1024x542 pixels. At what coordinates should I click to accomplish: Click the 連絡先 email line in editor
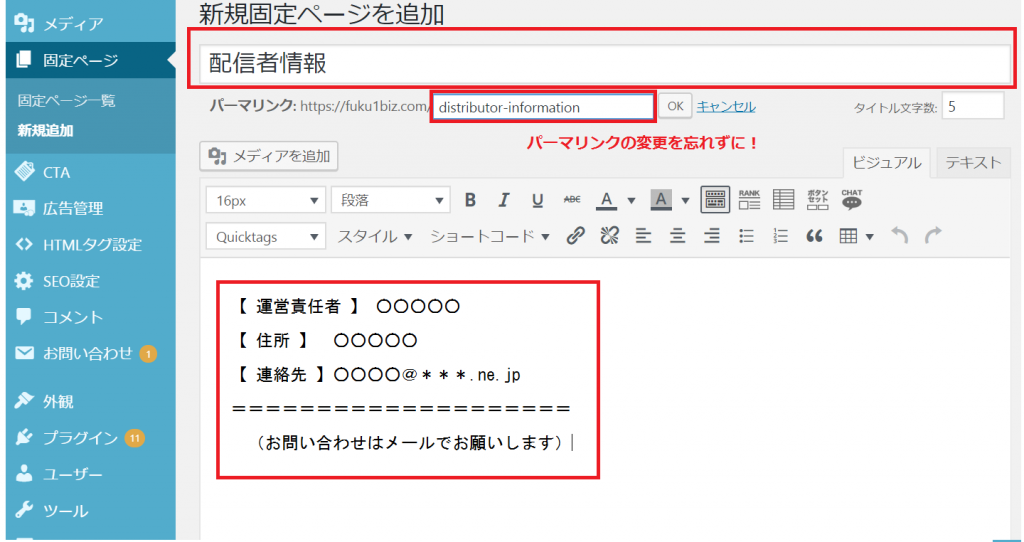point(377,375)
